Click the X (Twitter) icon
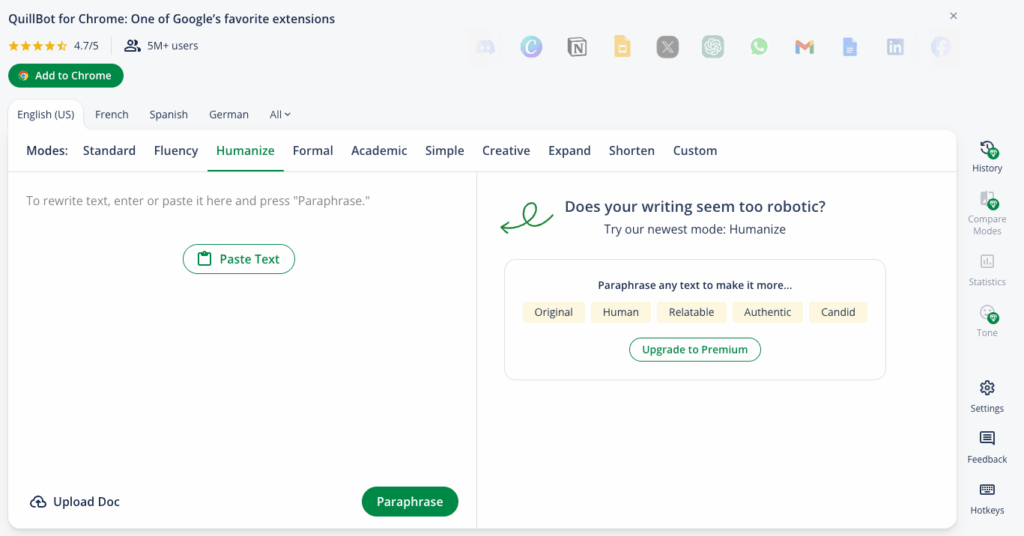1024x536 pixels. pos(667,47)
